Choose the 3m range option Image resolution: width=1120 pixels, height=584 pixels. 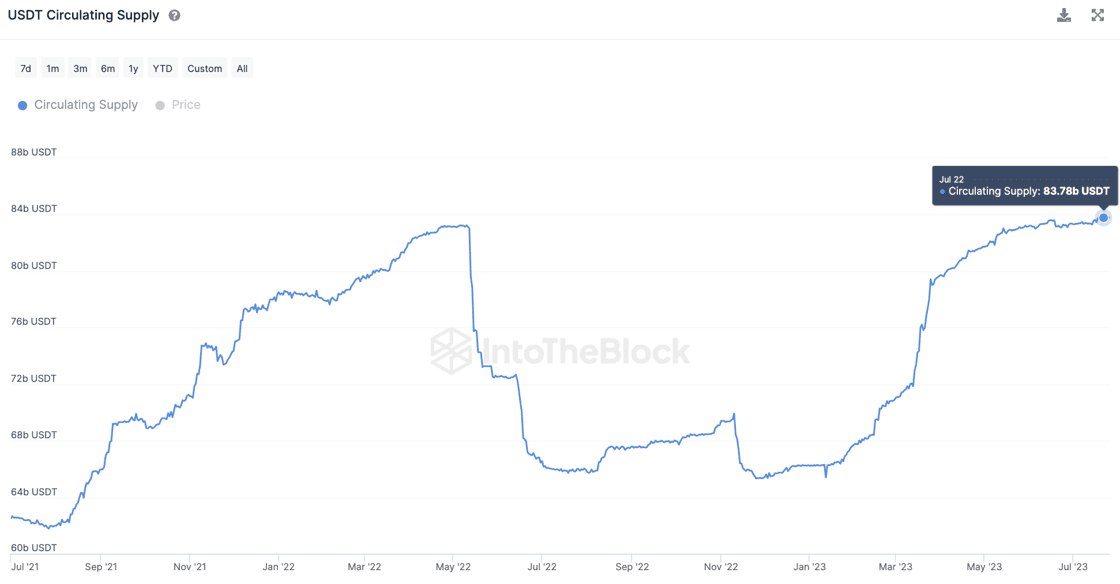80,69
